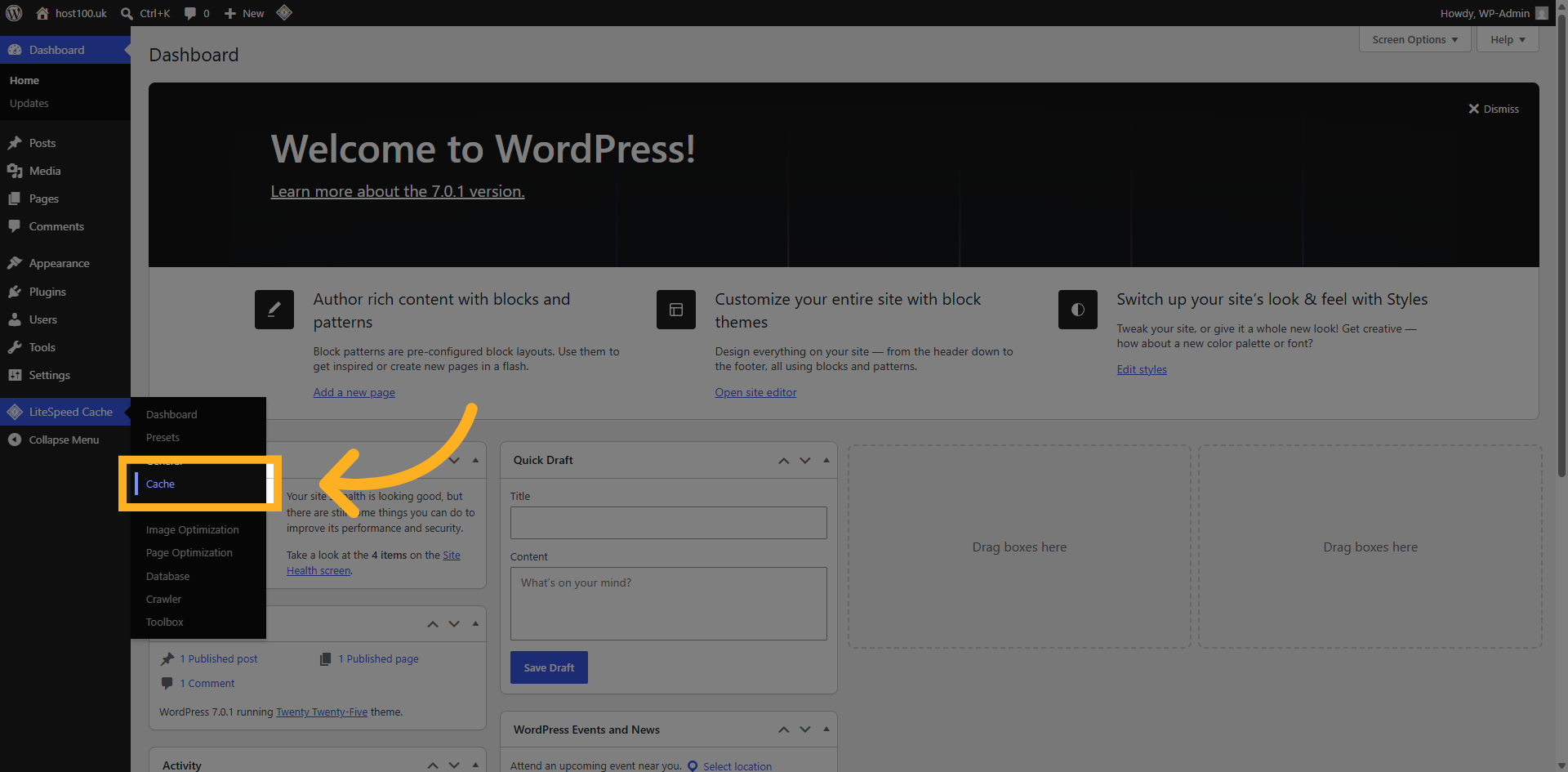Toggle the Activity panel collapse arrow
This screenshot has width=1568, height=772.
click(x=475, y=765)
